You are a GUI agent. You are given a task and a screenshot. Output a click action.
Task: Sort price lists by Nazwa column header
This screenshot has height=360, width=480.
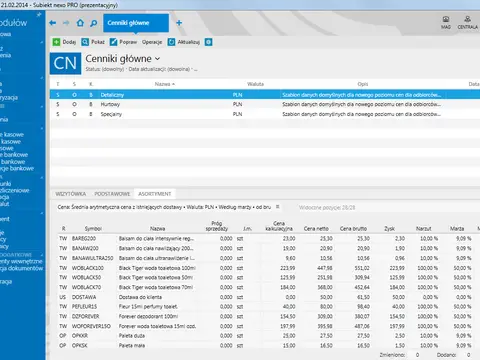[x=165, y=84]
